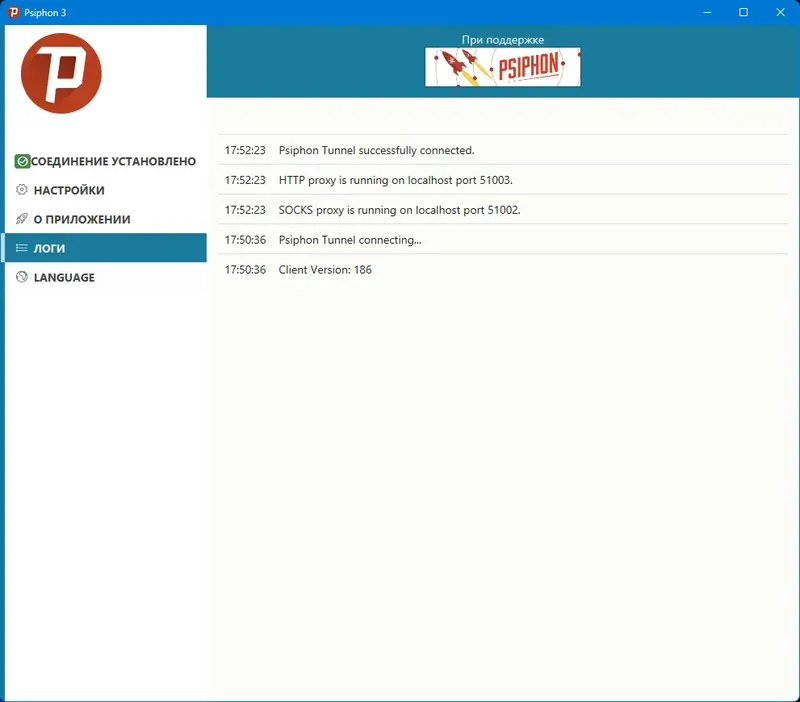Click the gear icon beside НАСТРОЙКИ
800x702 pixels.
point(21,190)
